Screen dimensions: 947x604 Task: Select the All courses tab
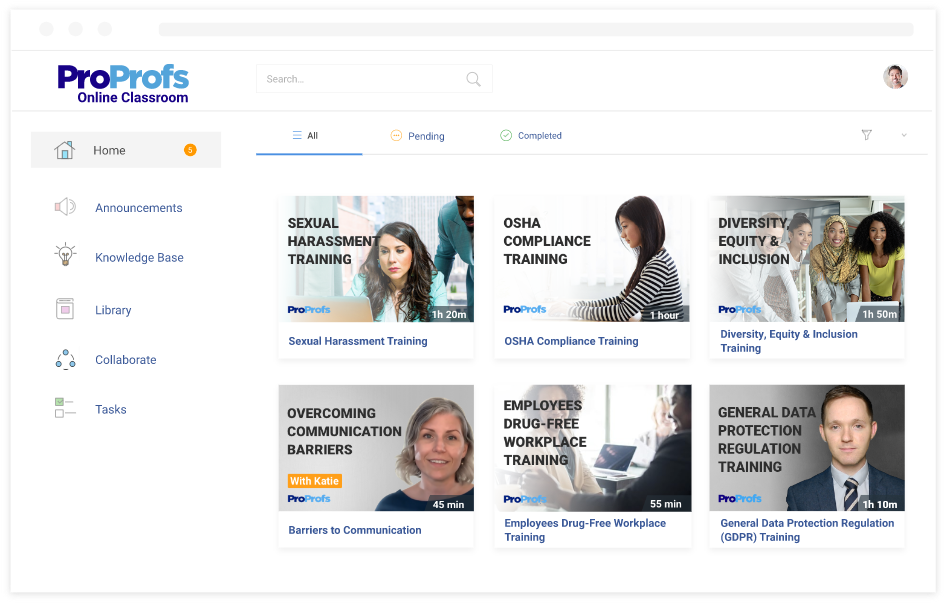(x=308, y=135)
